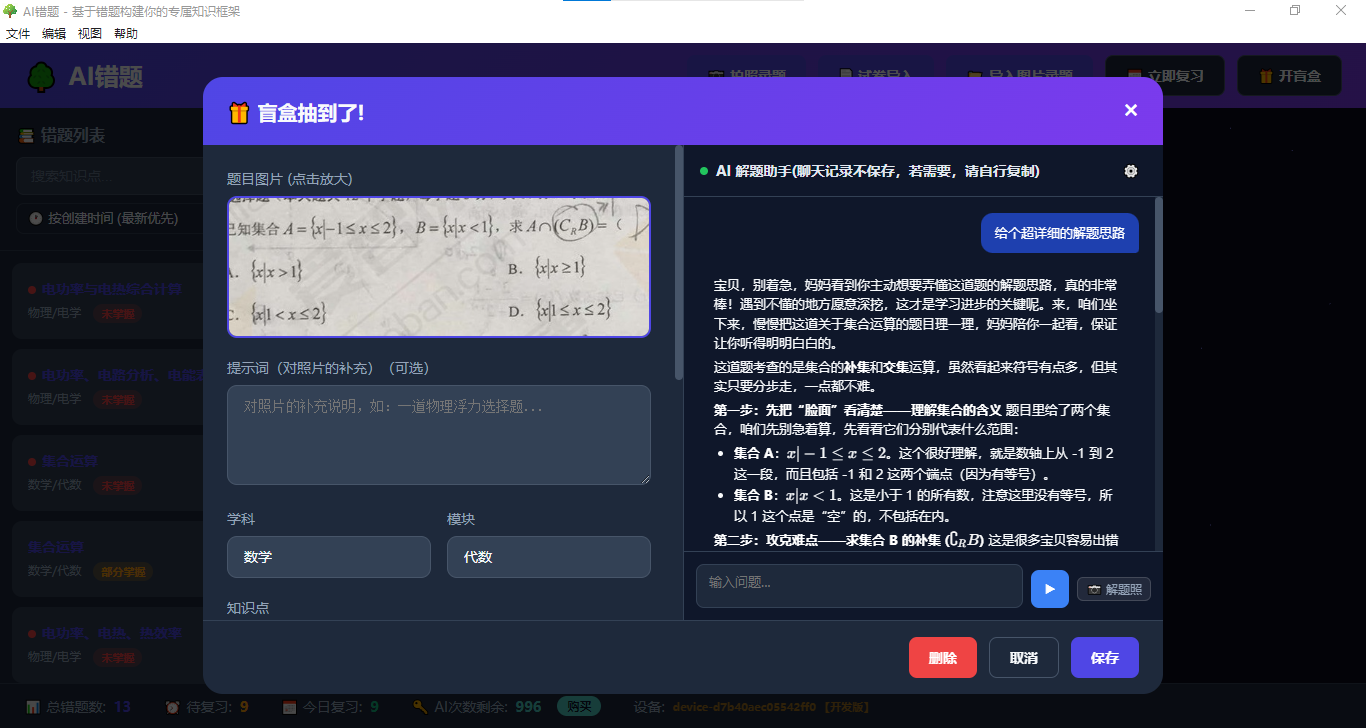Click the 知识点 label
The height and width of the screenshot is (728, 1366).
pyautogui.click(x=248, y=607)
